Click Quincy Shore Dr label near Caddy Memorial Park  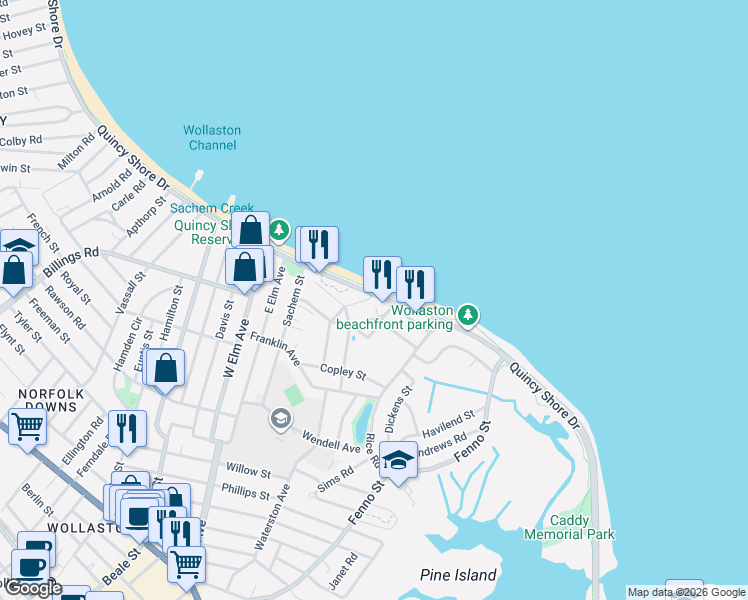544,396
